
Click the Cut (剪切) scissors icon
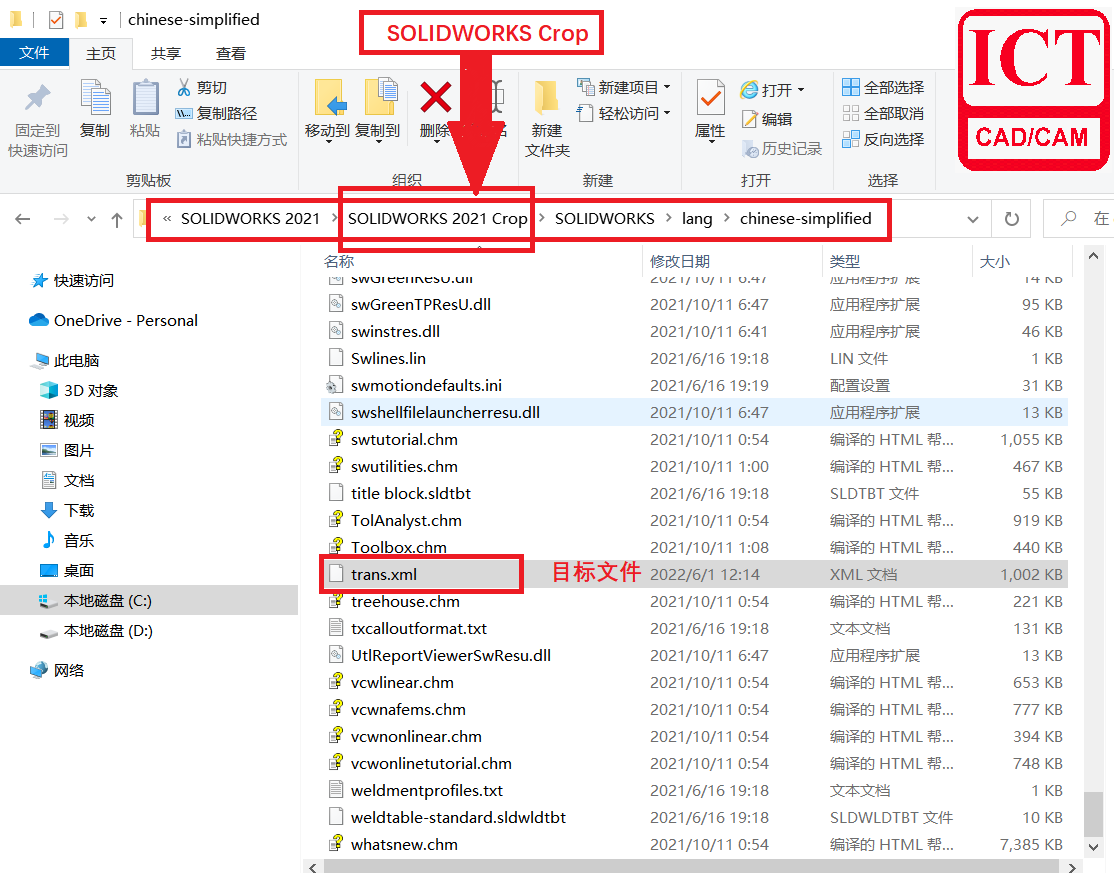click(x=184, y=87)
